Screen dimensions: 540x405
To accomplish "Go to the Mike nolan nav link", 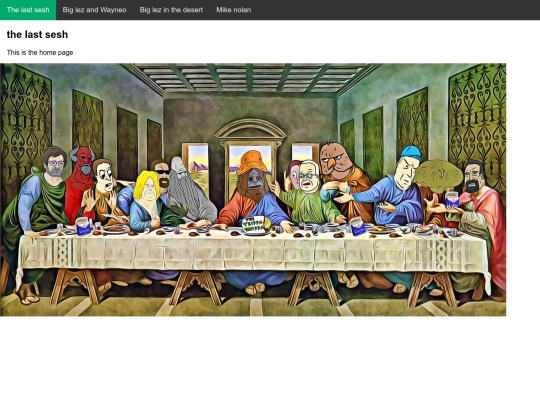I will 233,10.
